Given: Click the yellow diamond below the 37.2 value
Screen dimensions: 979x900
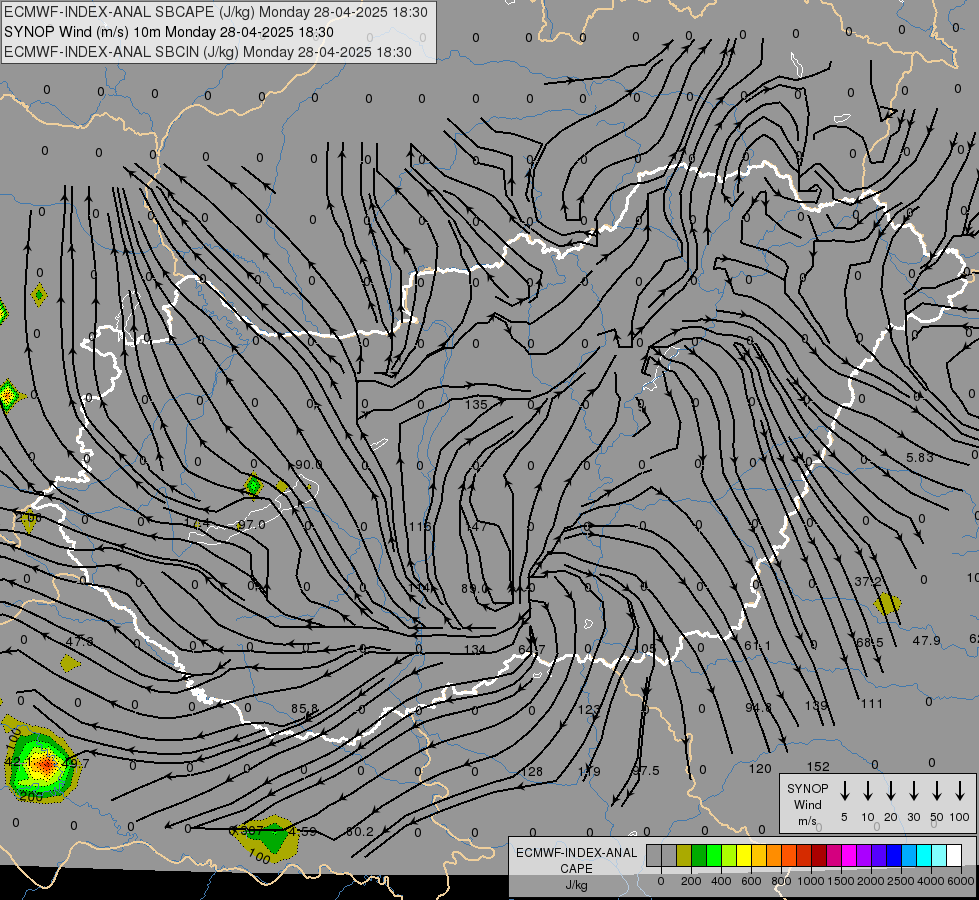Looking at the screenshot, I should [887, 604].
